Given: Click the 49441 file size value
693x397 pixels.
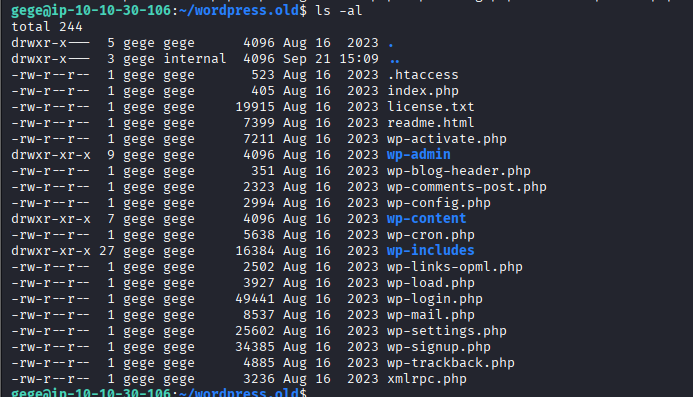Looking at the screenshot, I should (x=255, y=299).
